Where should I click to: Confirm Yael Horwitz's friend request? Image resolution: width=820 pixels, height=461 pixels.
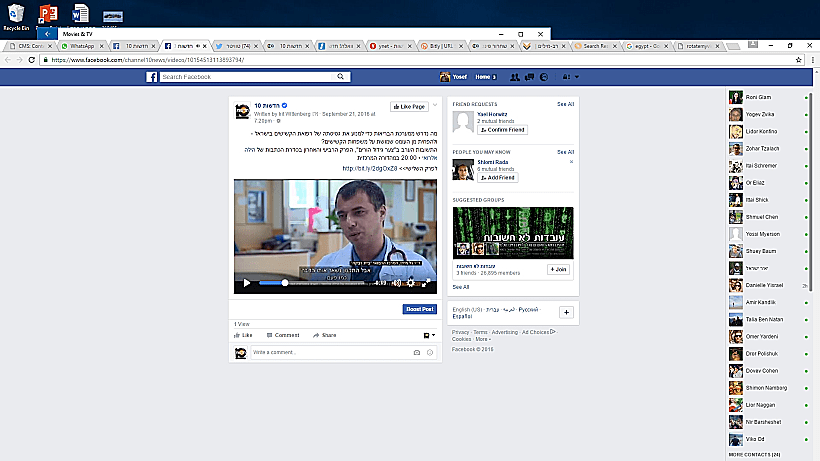(x=502, y=130)
